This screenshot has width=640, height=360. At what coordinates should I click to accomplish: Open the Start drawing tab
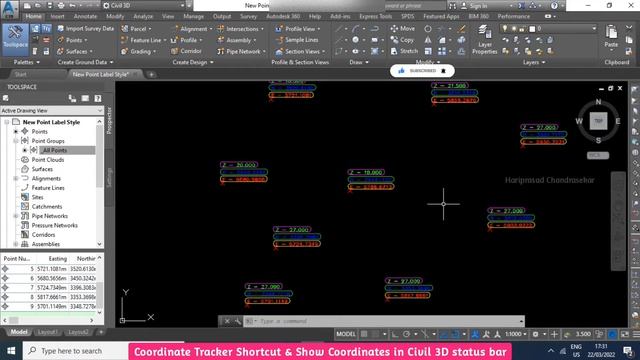point(20,74)
